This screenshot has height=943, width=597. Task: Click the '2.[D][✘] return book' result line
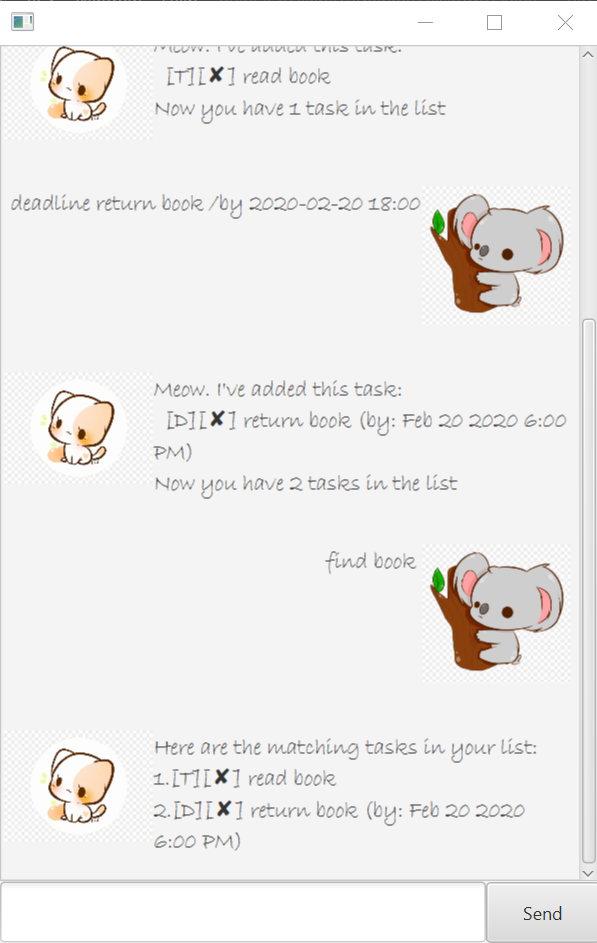338,825
